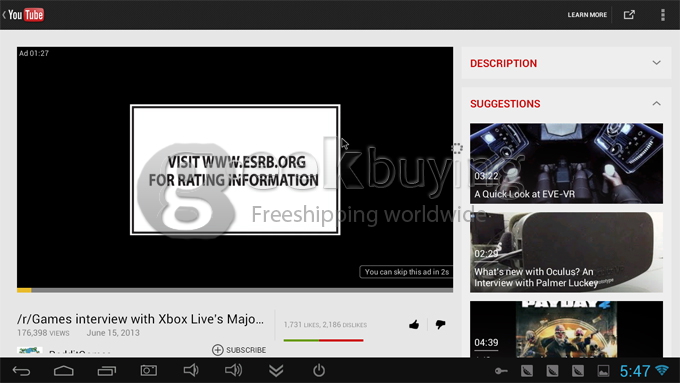This screenshot has width=680, height=383.
Task: Open the Payday 2 suggested video
Action: [x=566, y=329]
